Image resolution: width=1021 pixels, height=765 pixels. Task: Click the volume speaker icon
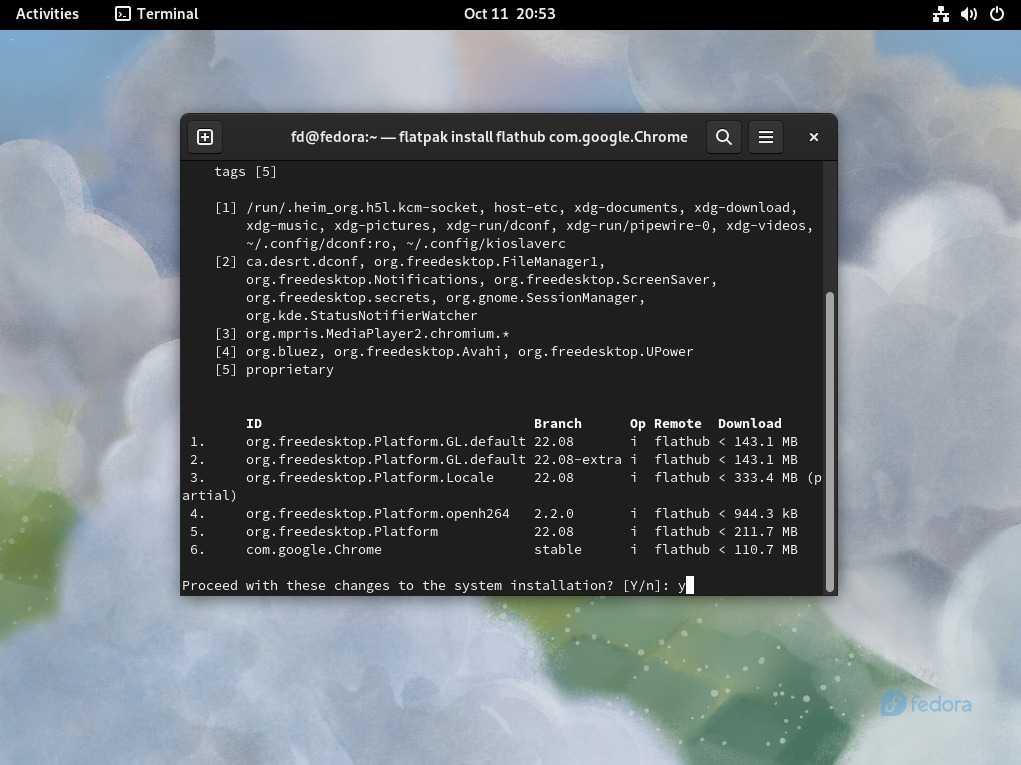[968, 14]
